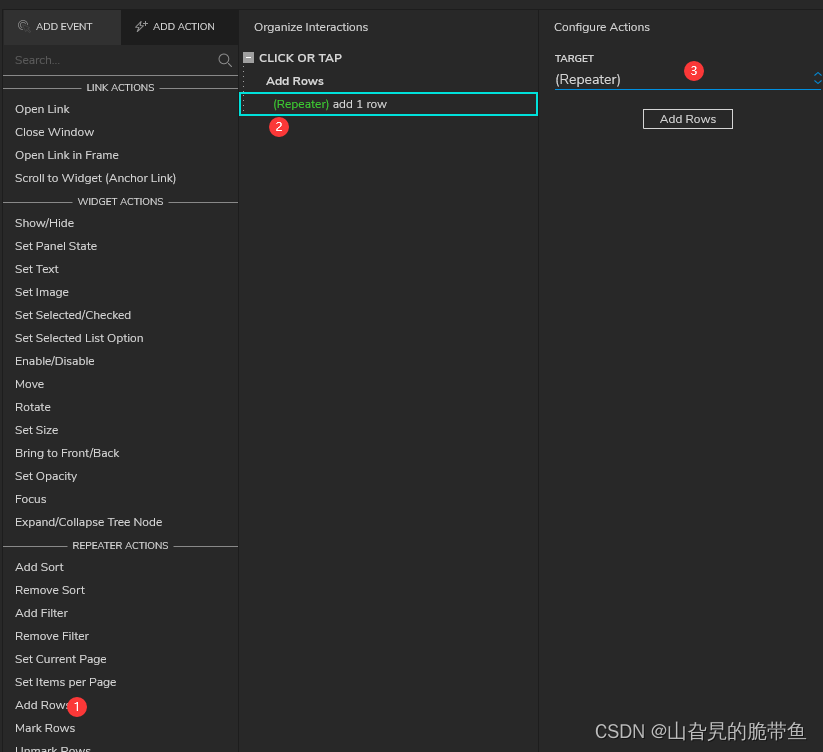Choose Open Link in Frame action
This screenshot has height=752, width=823.
(67, 155)
